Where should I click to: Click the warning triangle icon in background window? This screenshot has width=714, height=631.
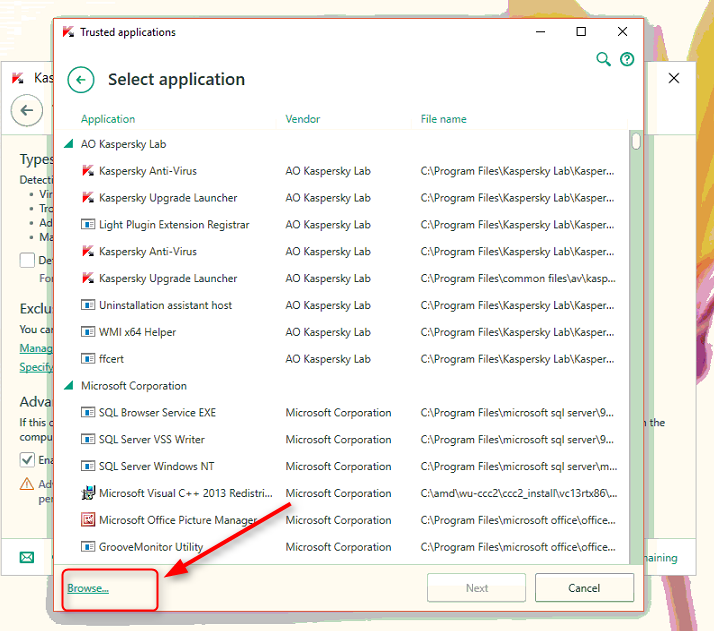[27, 483]
